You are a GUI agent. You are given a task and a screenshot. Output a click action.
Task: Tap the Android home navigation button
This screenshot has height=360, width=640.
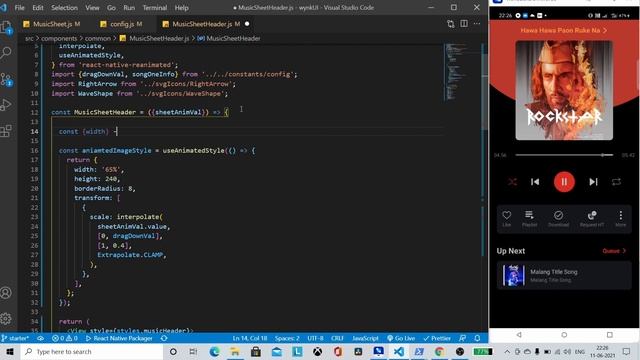[564, 335]
